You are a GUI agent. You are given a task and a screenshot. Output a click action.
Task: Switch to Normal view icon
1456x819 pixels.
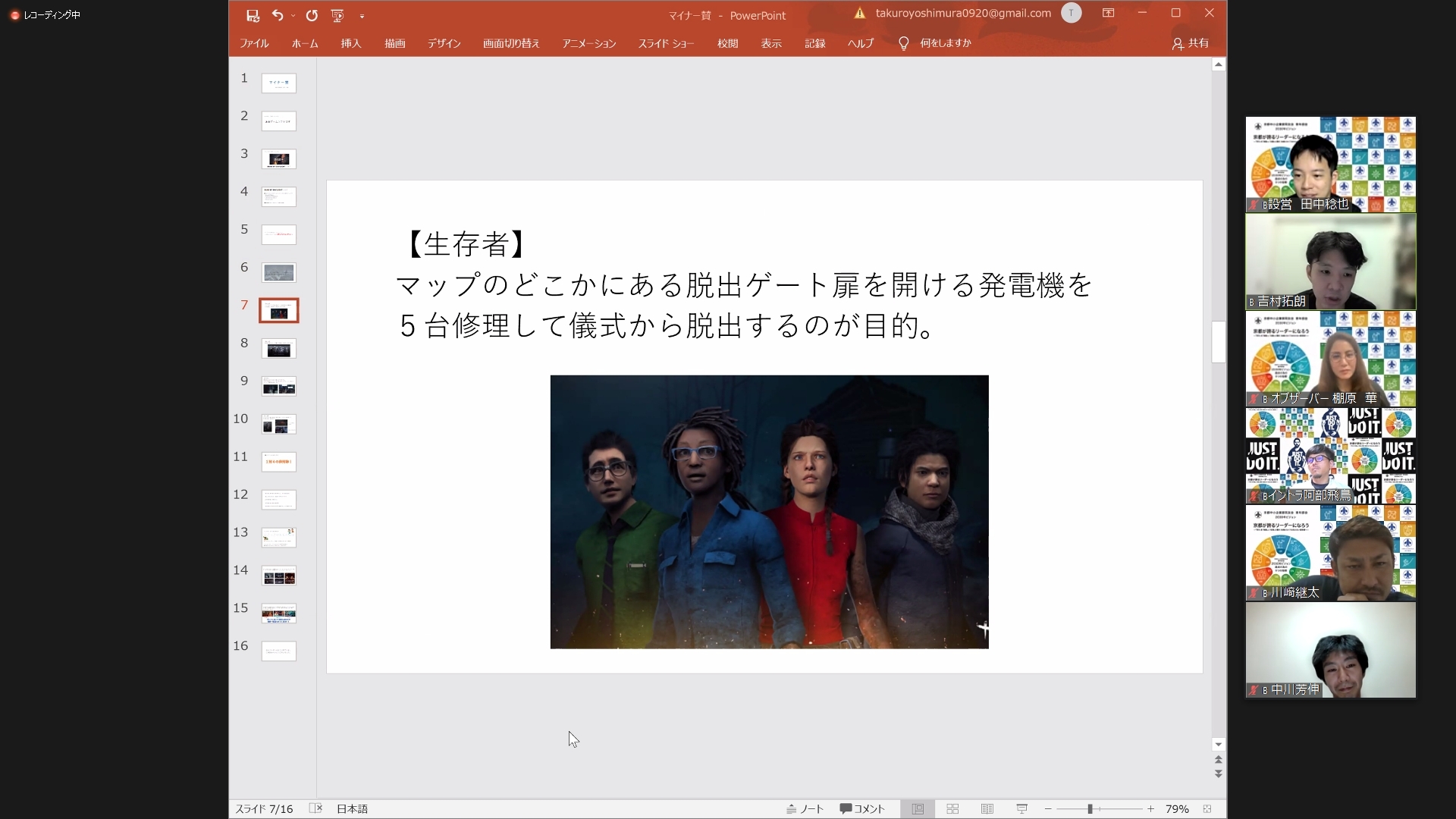tap(918, 809)
